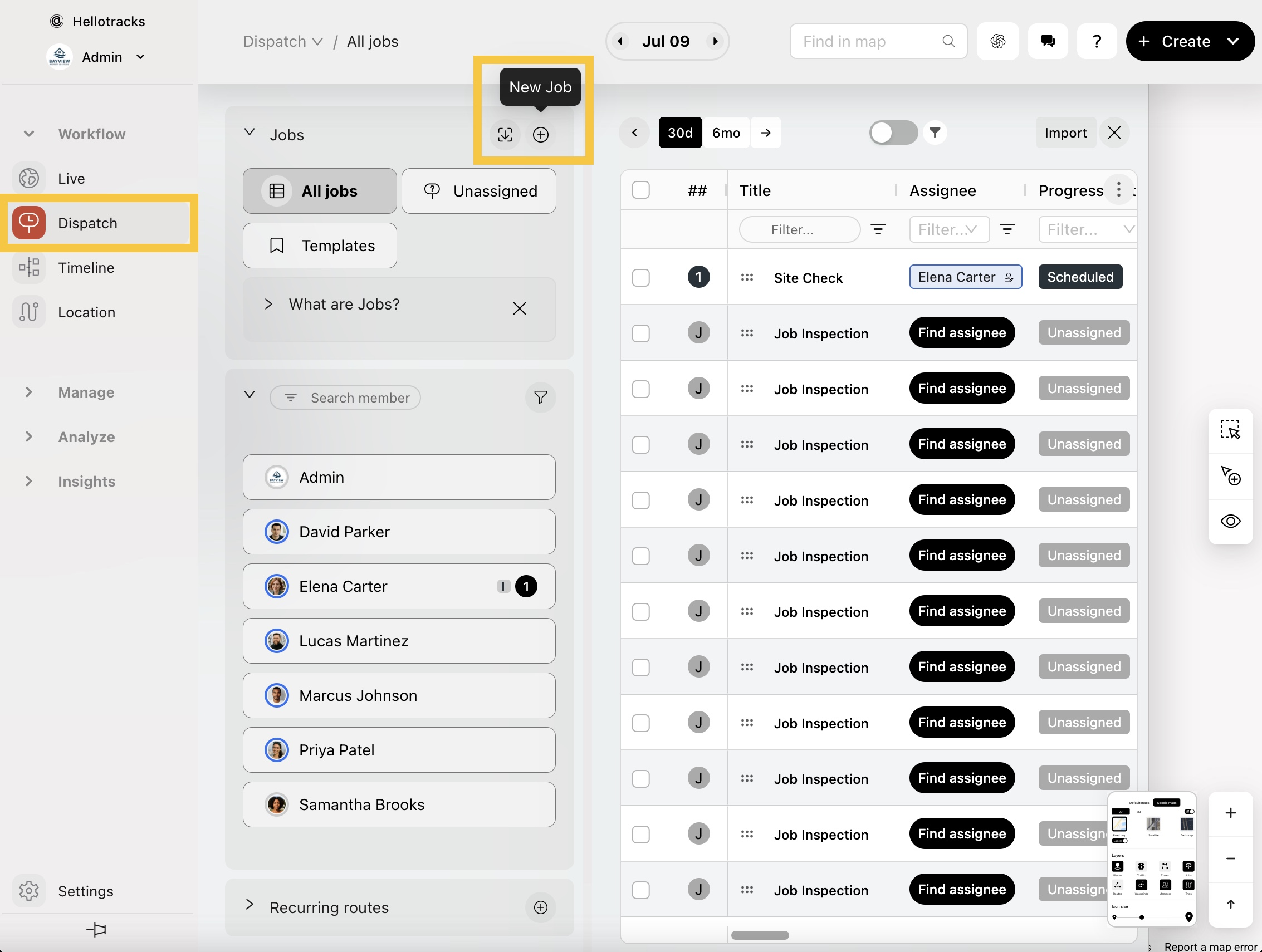Expand the Insights sidebar group
The height and width of the screenshot is (952, 1262).
pyautogui.click(x=28, y=482)
